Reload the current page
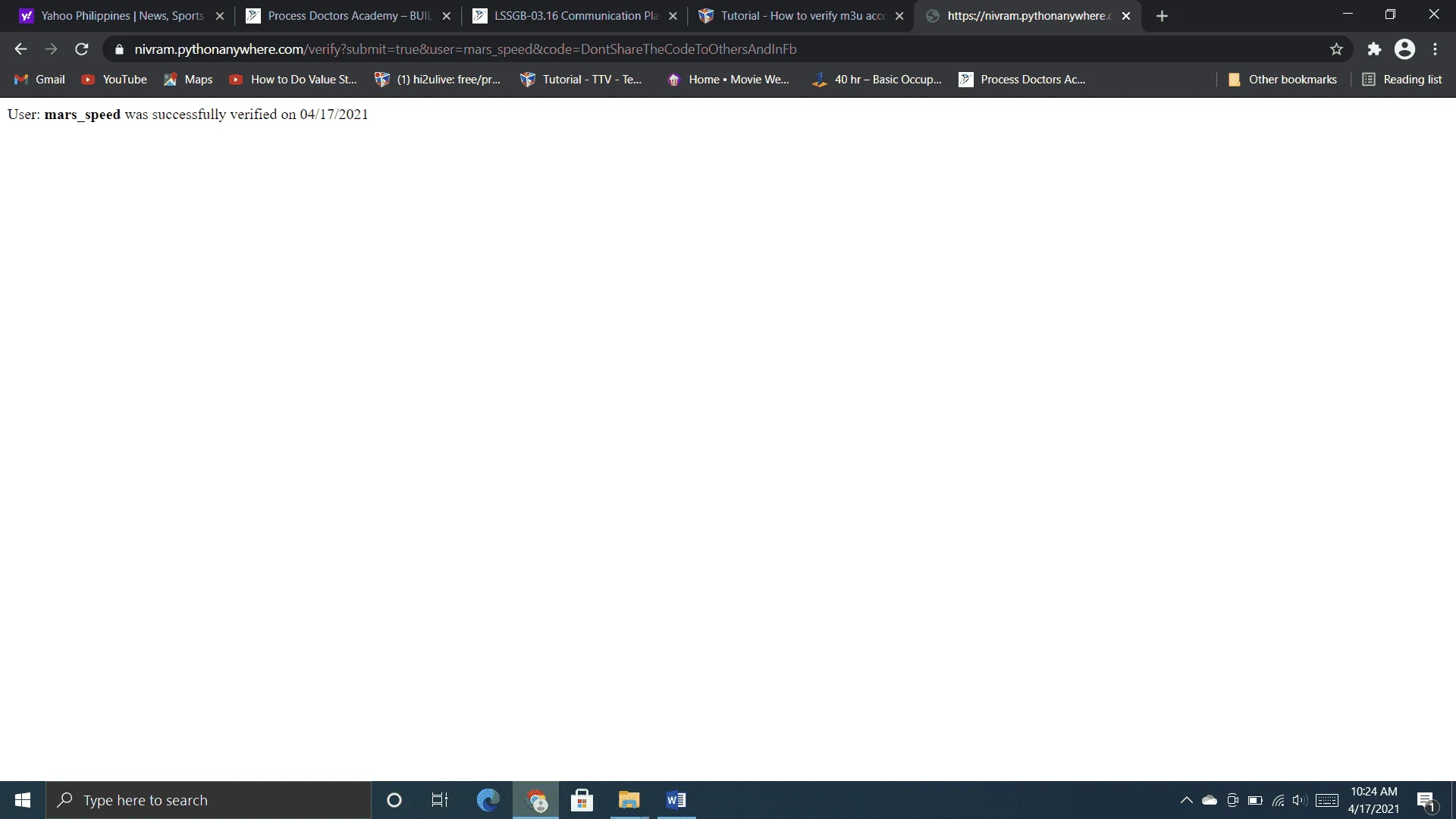1456x819 pixels. [x=82, y=49]
